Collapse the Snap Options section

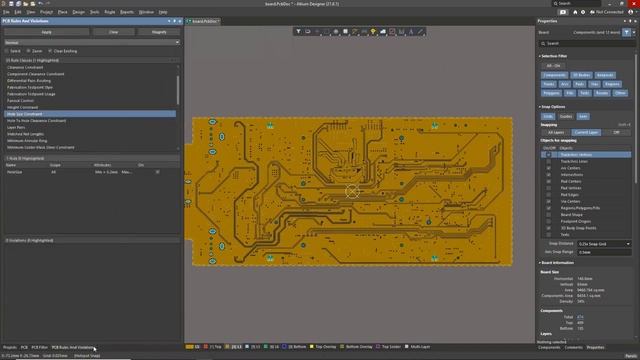tap(540, 107)
